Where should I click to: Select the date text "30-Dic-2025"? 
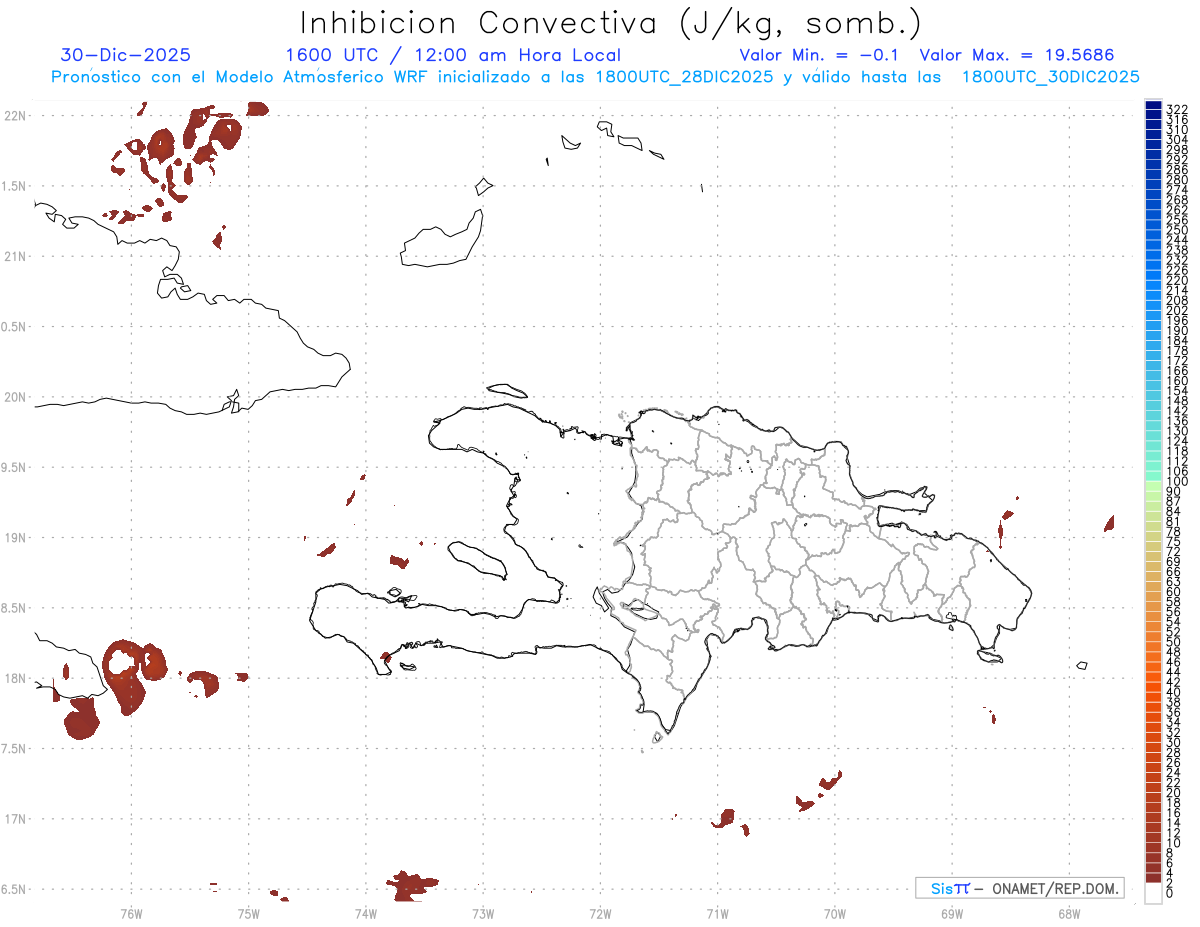125,56
